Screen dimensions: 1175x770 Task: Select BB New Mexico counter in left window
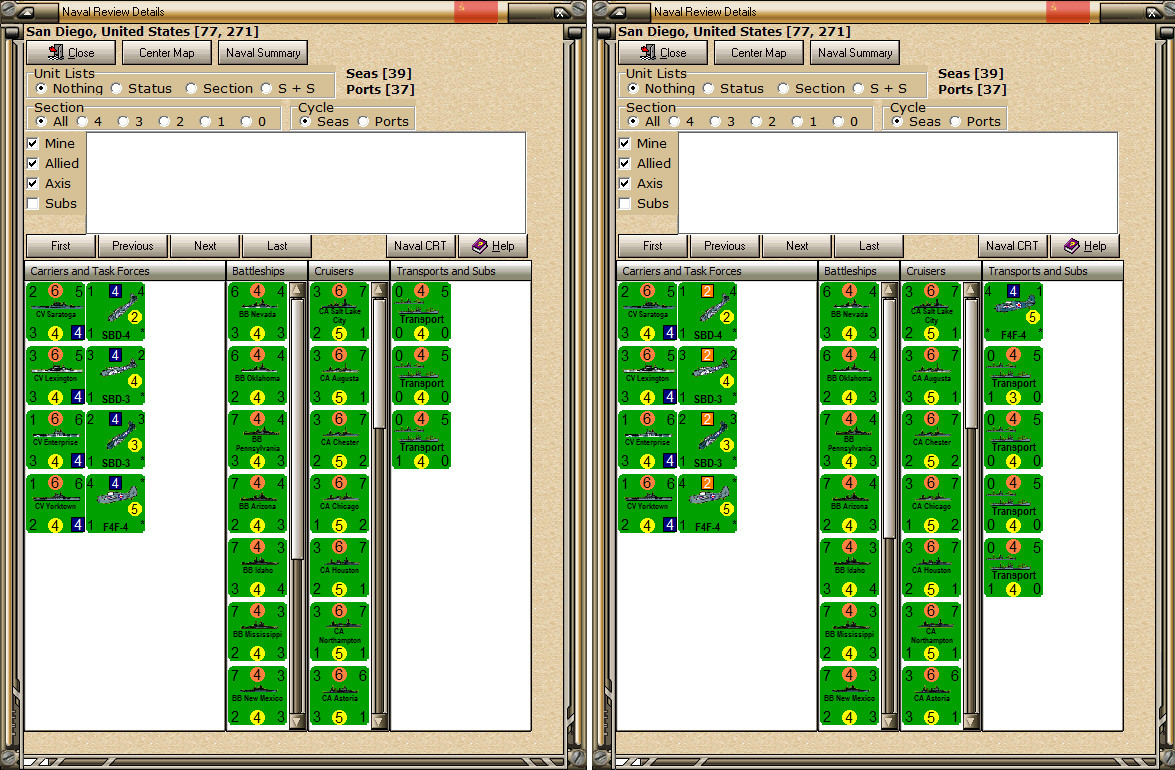coord(258,696)
